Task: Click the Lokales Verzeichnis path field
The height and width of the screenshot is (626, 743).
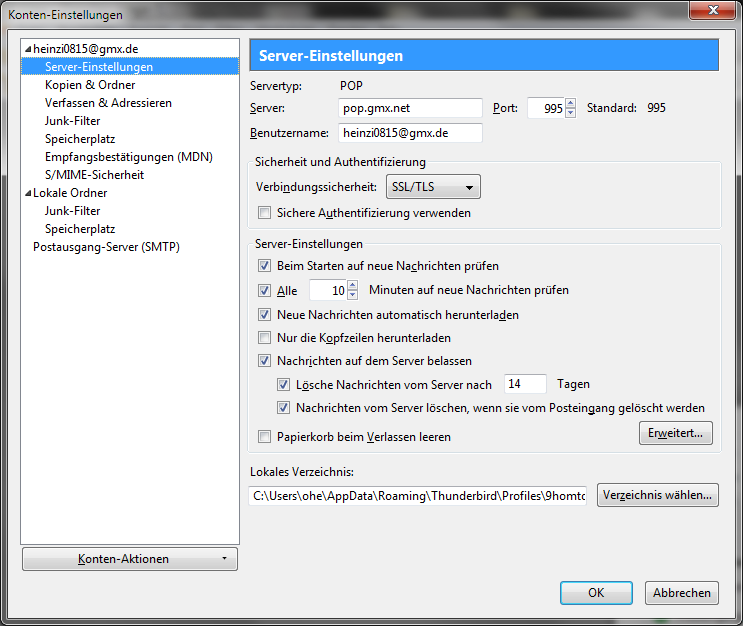Action: [417, 496]
